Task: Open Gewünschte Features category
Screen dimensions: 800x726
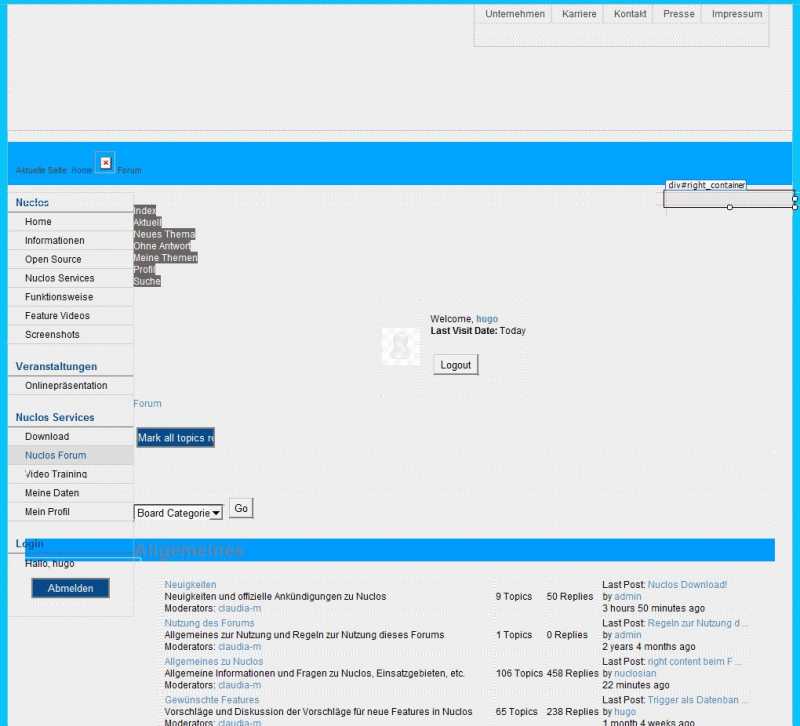Action: [212, 699]
